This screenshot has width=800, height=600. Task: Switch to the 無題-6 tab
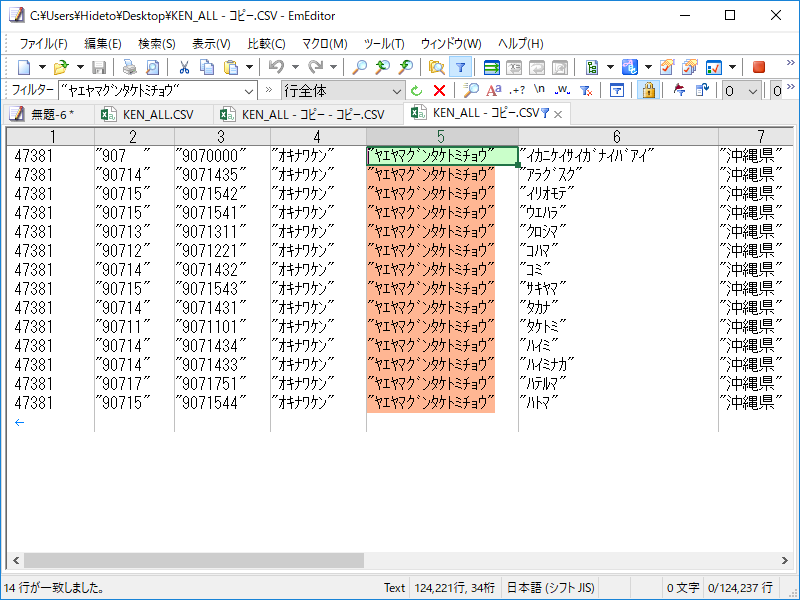[x=48, y=114]
